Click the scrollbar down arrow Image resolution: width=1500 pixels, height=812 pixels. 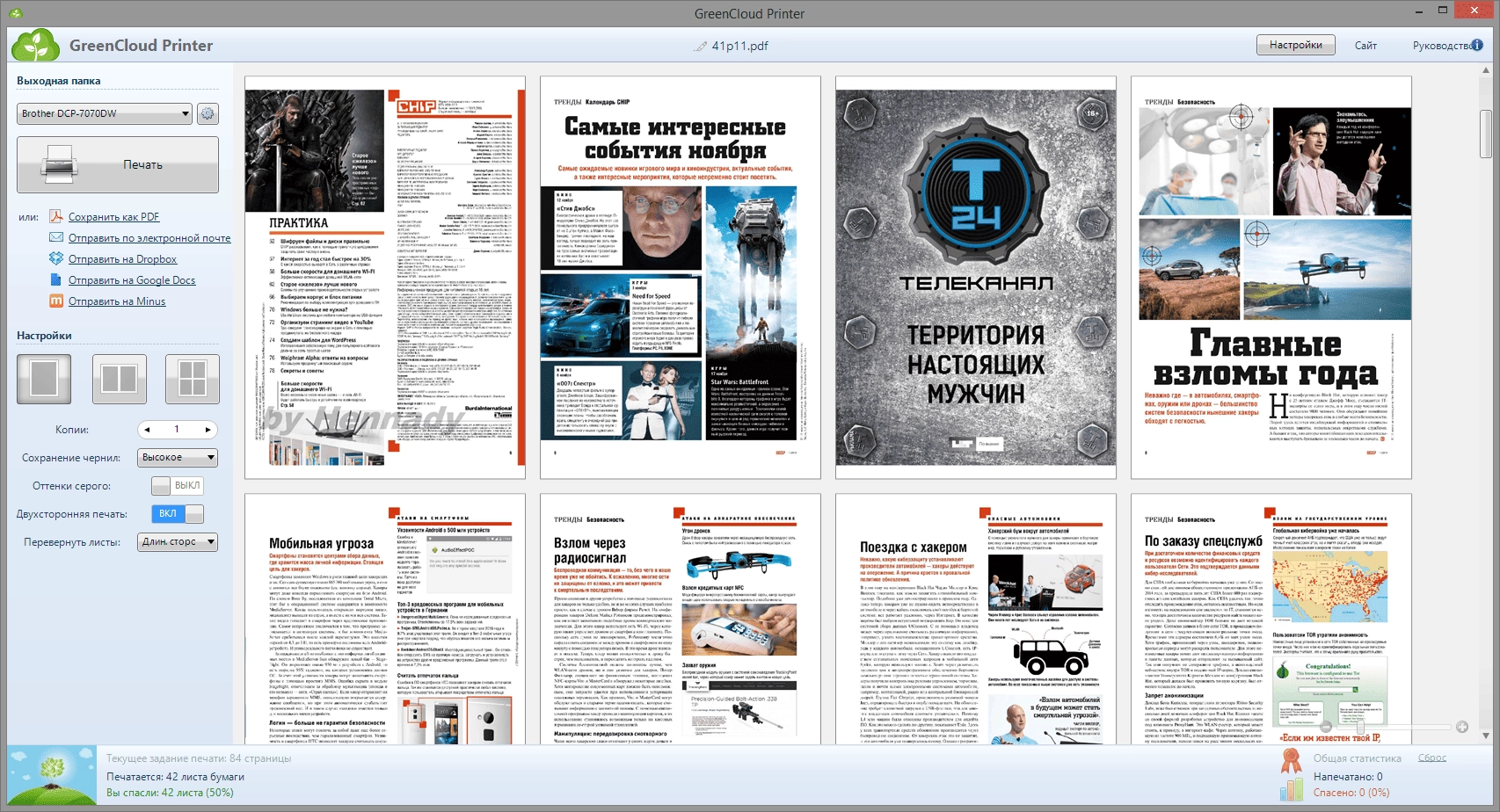(1486, 736)
